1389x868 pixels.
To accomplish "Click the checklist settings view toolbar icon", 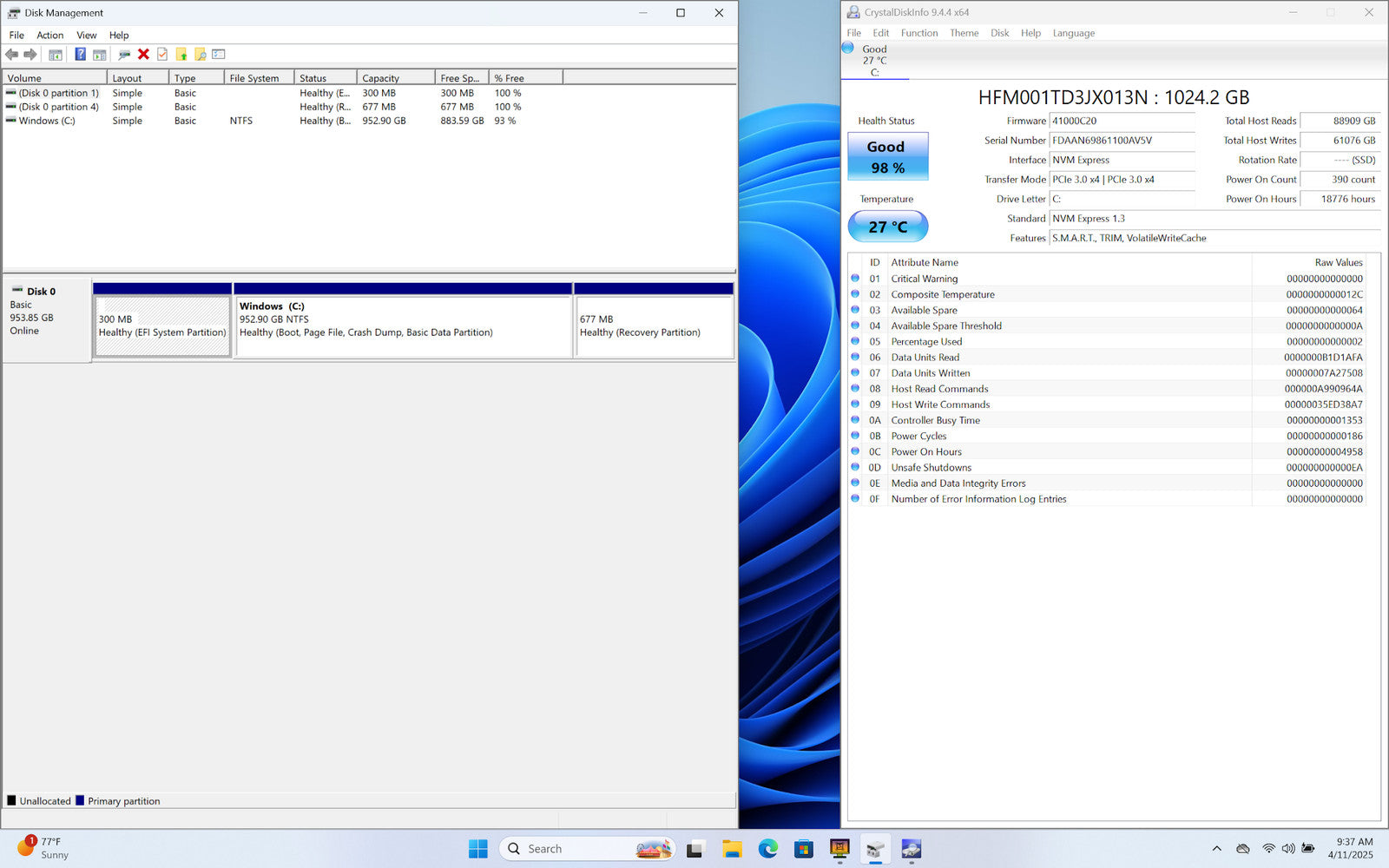I will (x=219, y=55).
